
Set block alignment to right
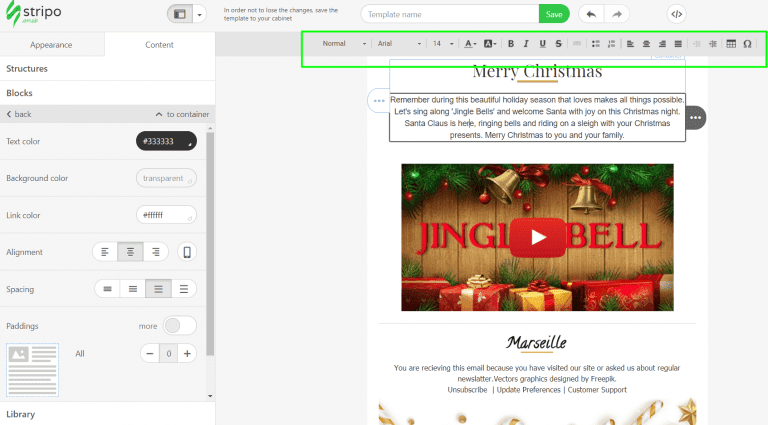pos(156,252)
